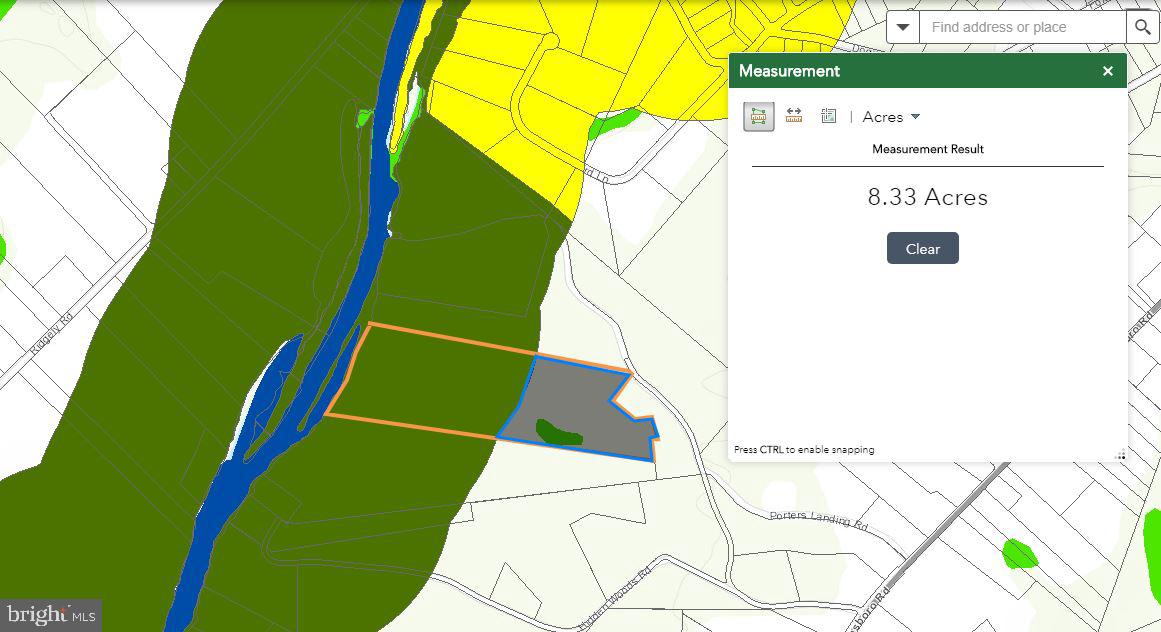Open the Acres unit dropdown

(x=891, y=117)
